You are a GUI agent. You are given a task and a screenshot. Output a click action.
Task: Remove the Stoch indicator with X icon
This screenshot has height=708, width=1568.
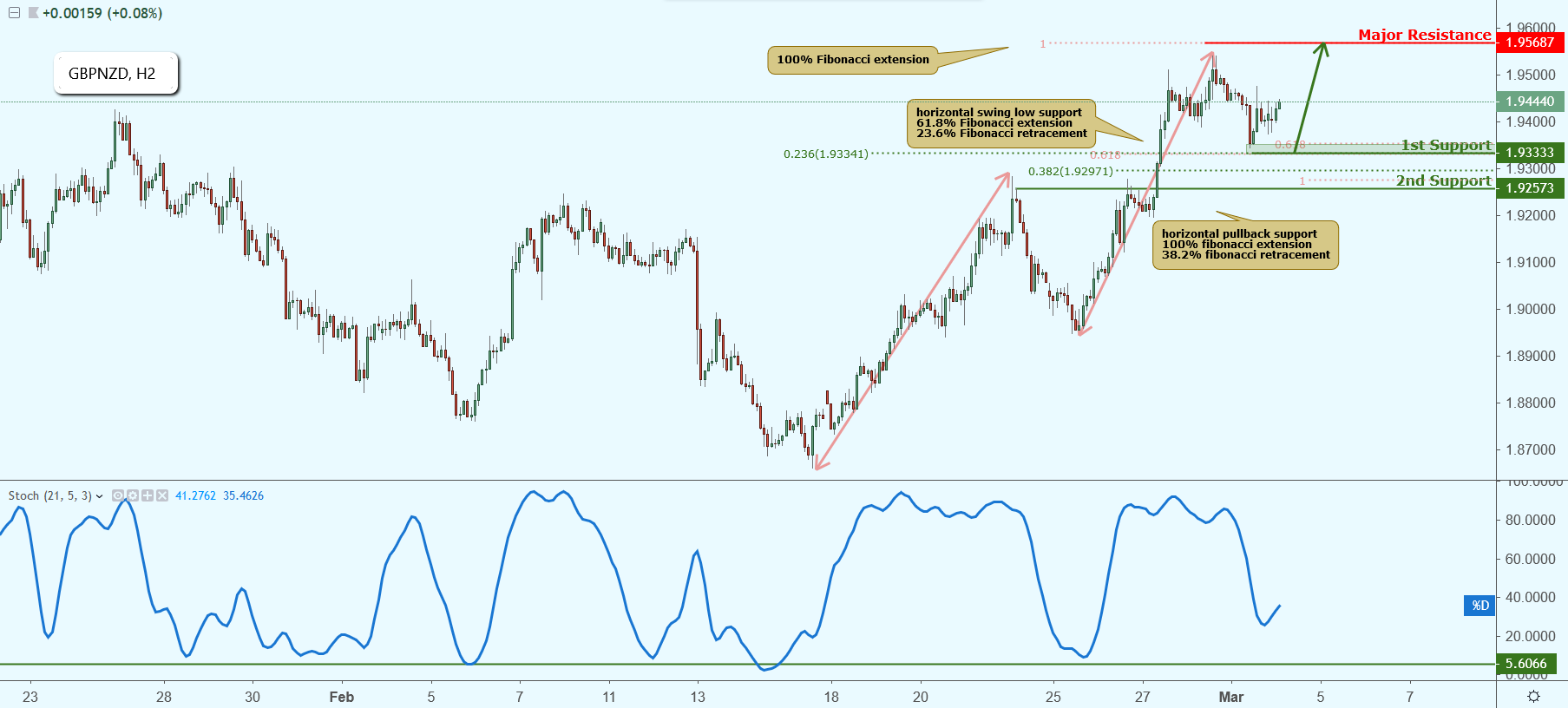(x=162, y=495)
